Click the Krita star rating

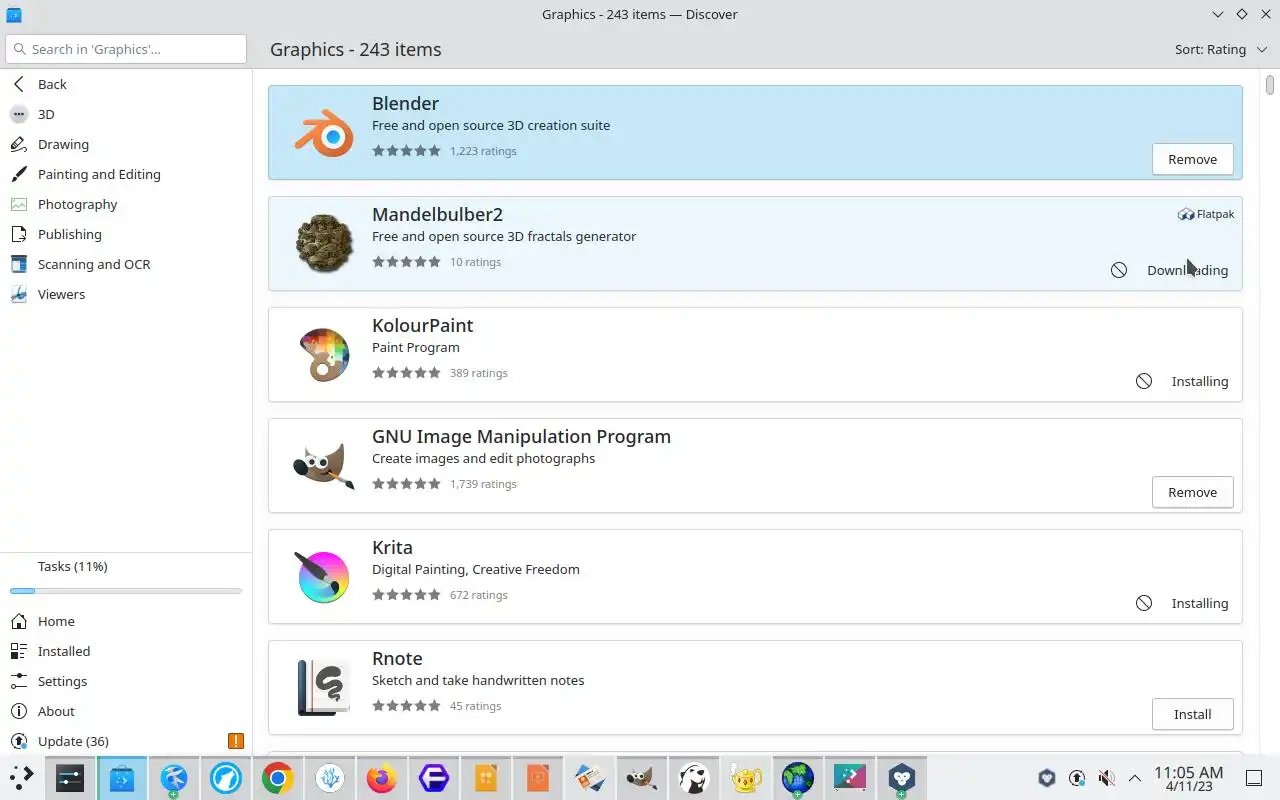(x=406, y=595)
